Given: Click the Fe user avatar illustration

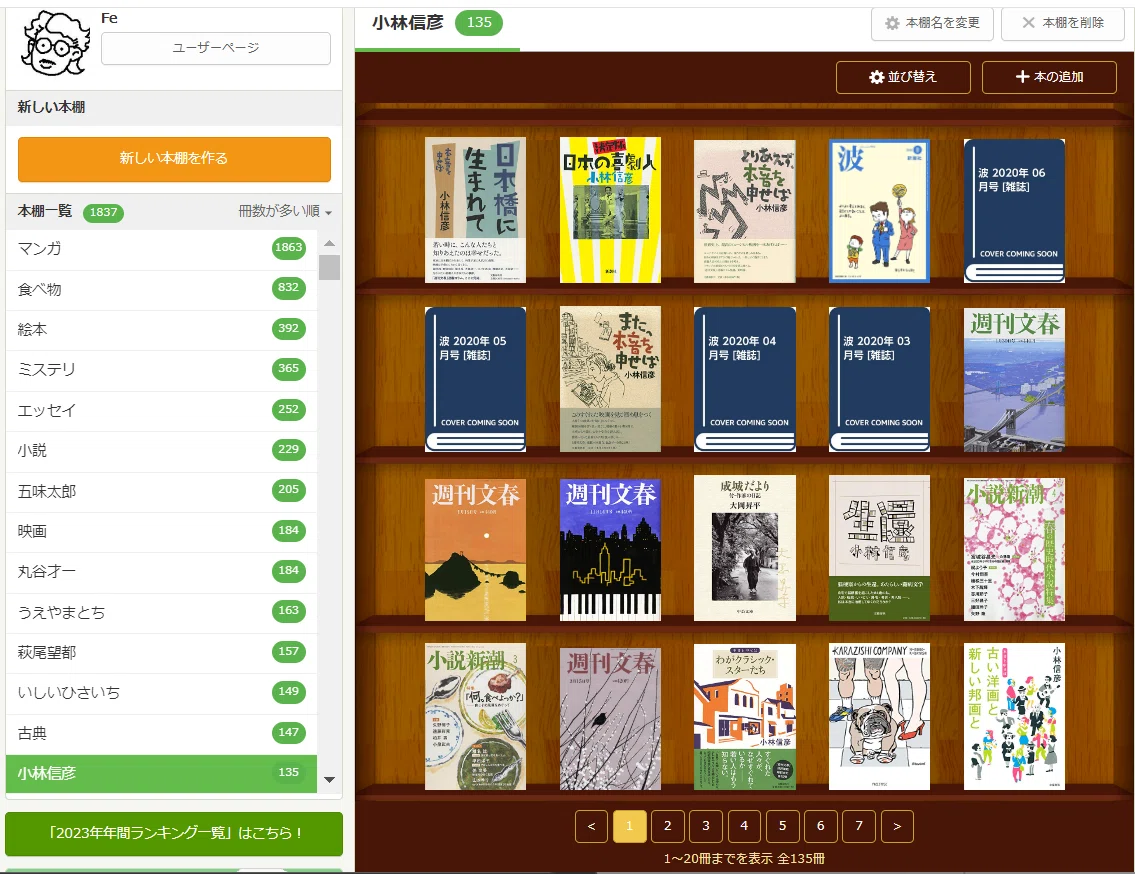Looking at the screenshot, I should click(55, 43).
